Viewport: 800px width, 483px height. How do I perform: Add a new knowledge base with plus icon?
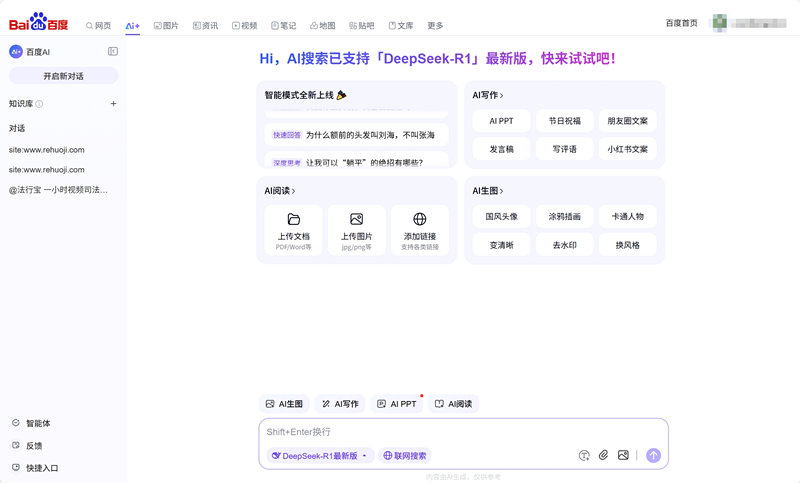click(x=113, y=104)
